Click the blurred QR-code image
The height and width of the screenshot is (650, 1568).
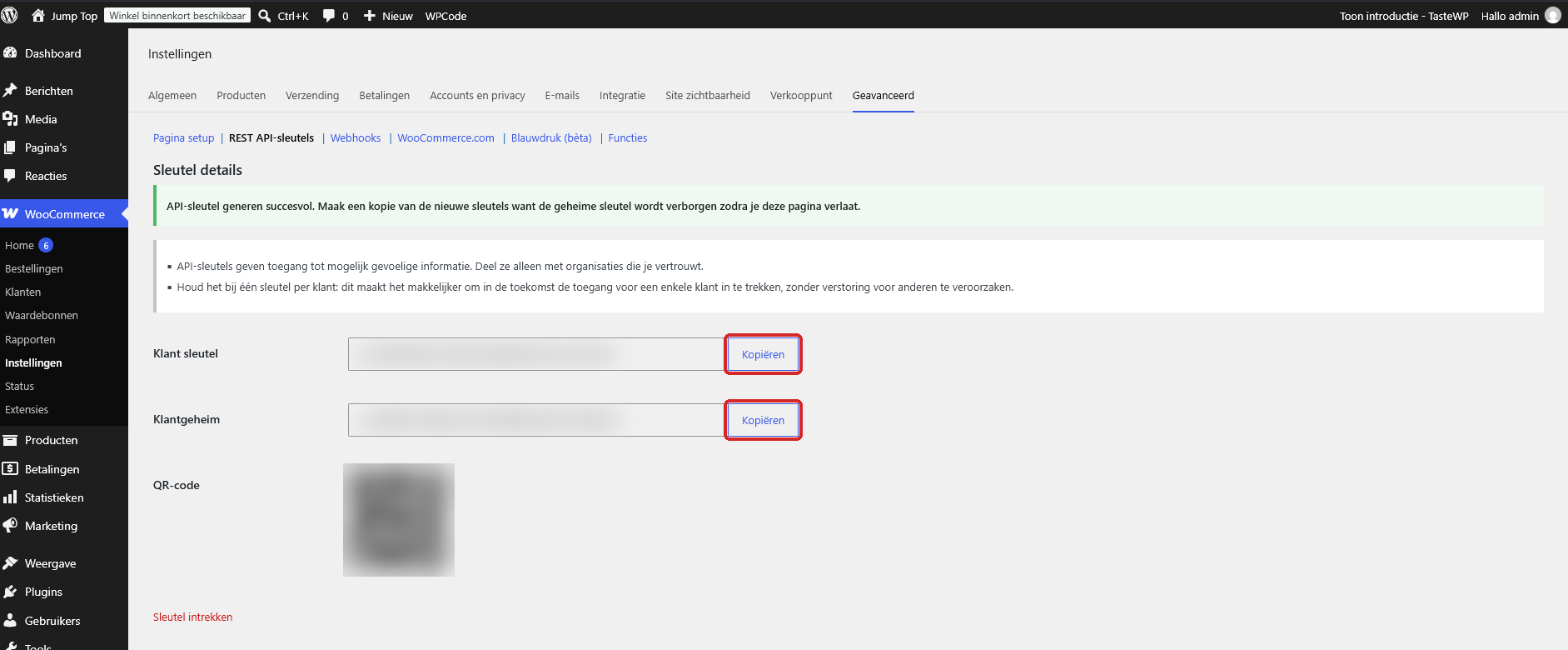coord(399,520)
